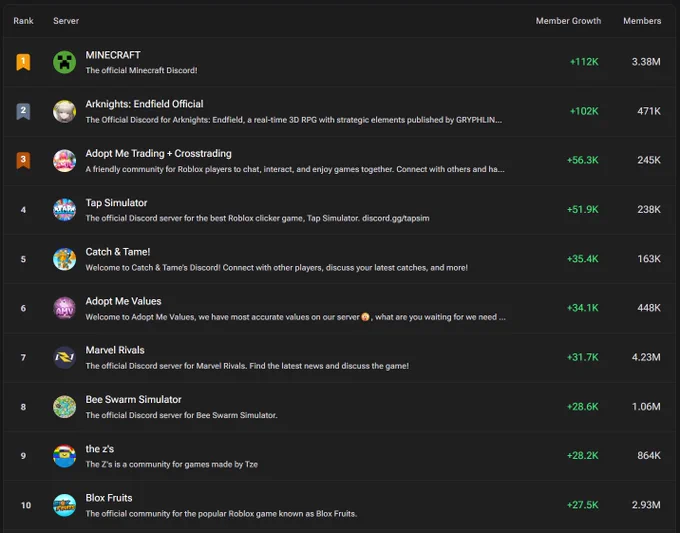This screenshot has width=680, height=533.
Task: Click the rank number 4
Action: (x=23, y=210)
